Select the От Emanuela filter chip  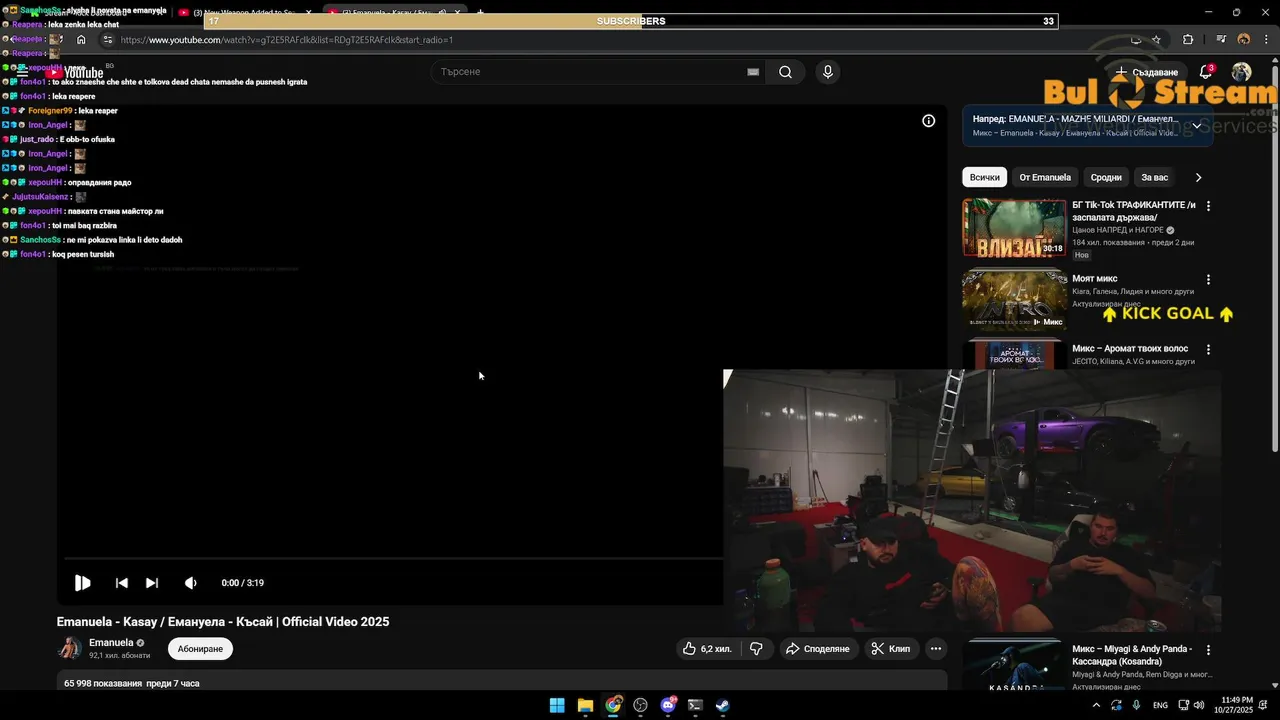click(x=1045, y=177)
